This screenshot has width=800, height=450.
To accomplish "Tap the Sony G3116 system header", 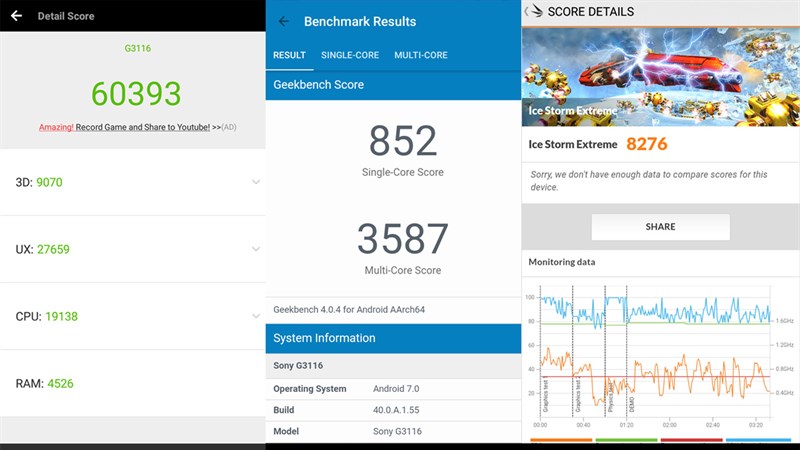I will click(x=393, y=365).
